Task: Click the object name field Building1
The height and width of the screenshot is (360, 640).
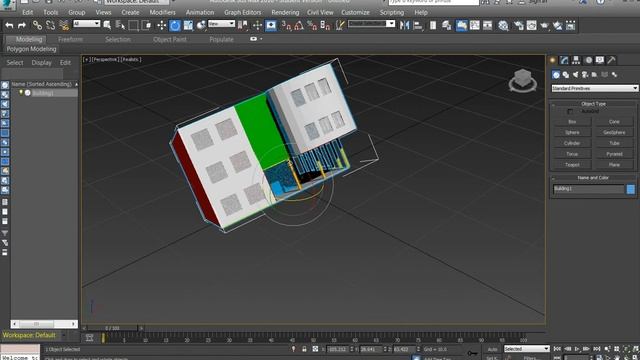Action: 588,189
